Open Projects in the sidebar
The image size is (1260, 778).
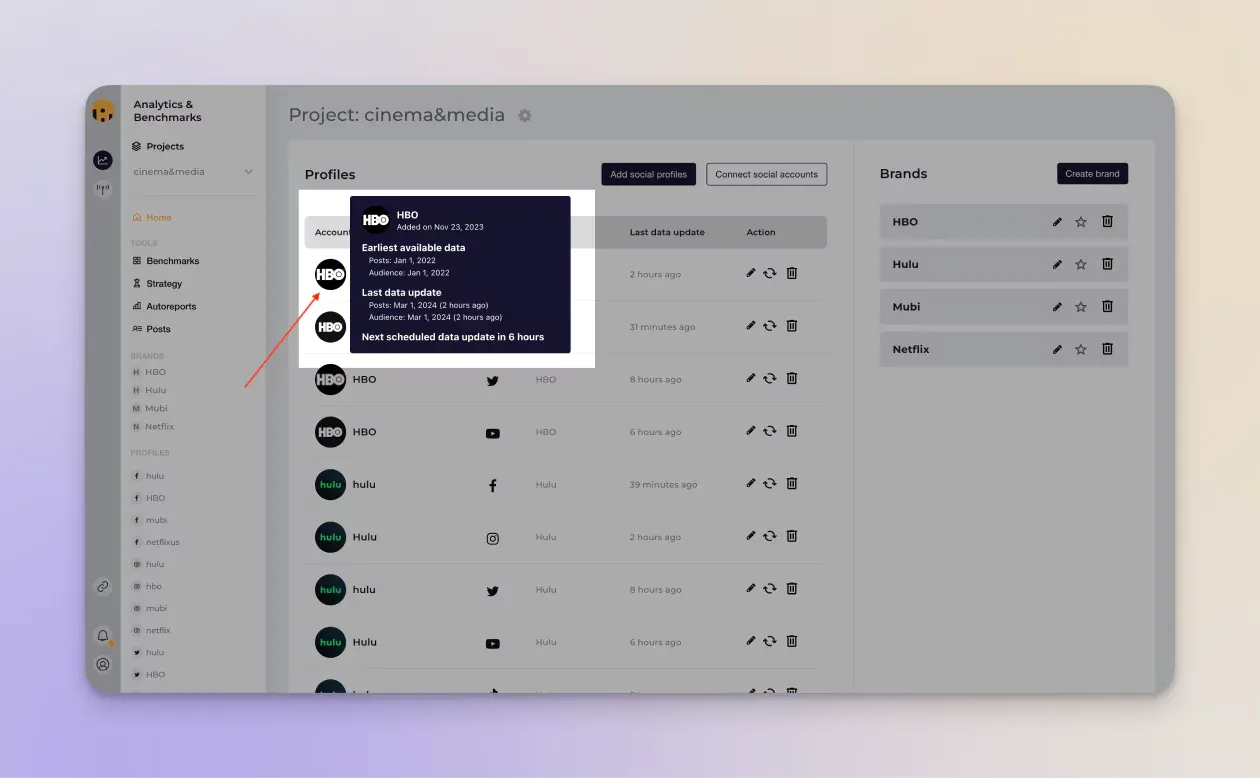point(159,146)
